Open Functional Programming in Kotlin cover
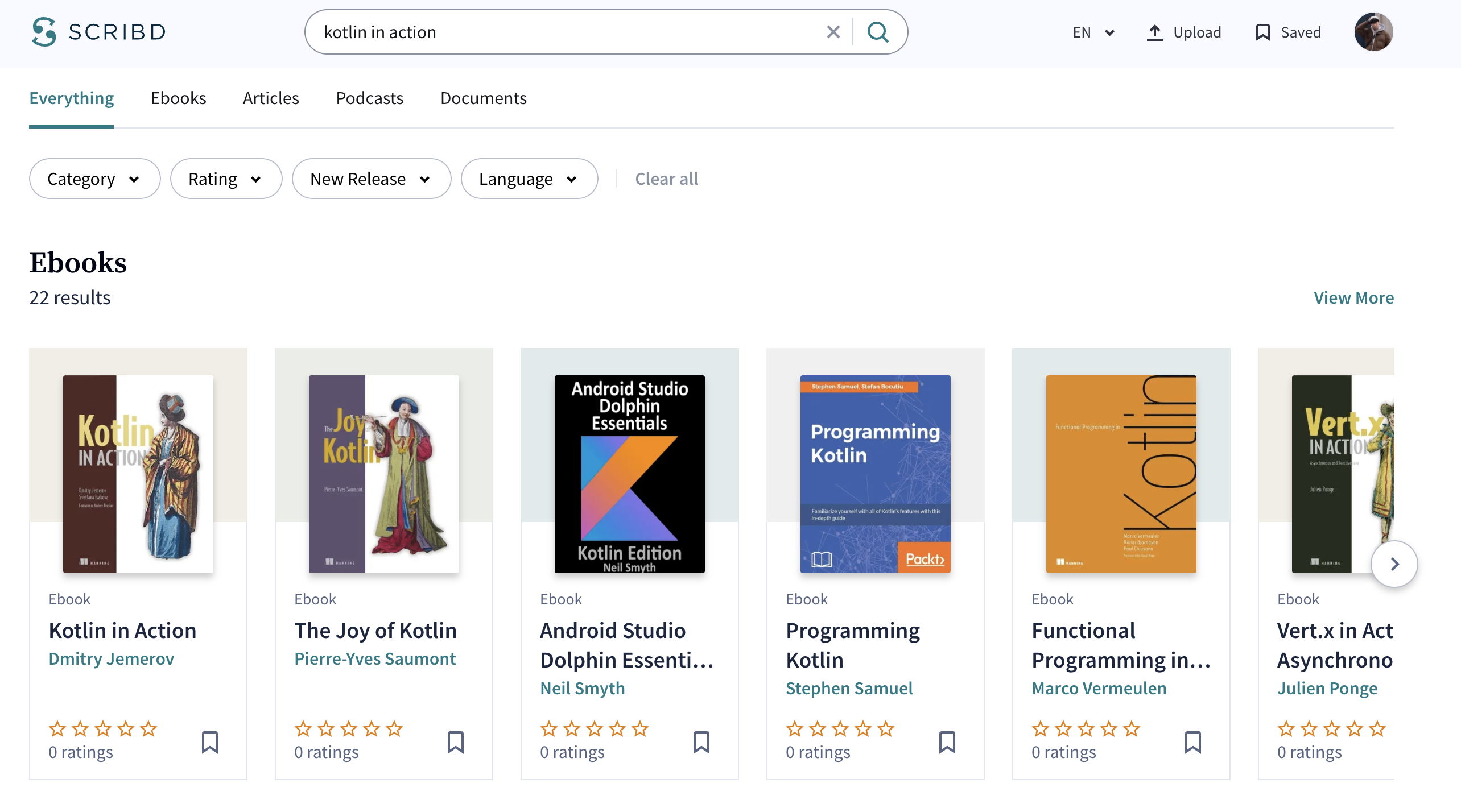The height and width of the screenshot is (812, 1461). pos(1121,474)
